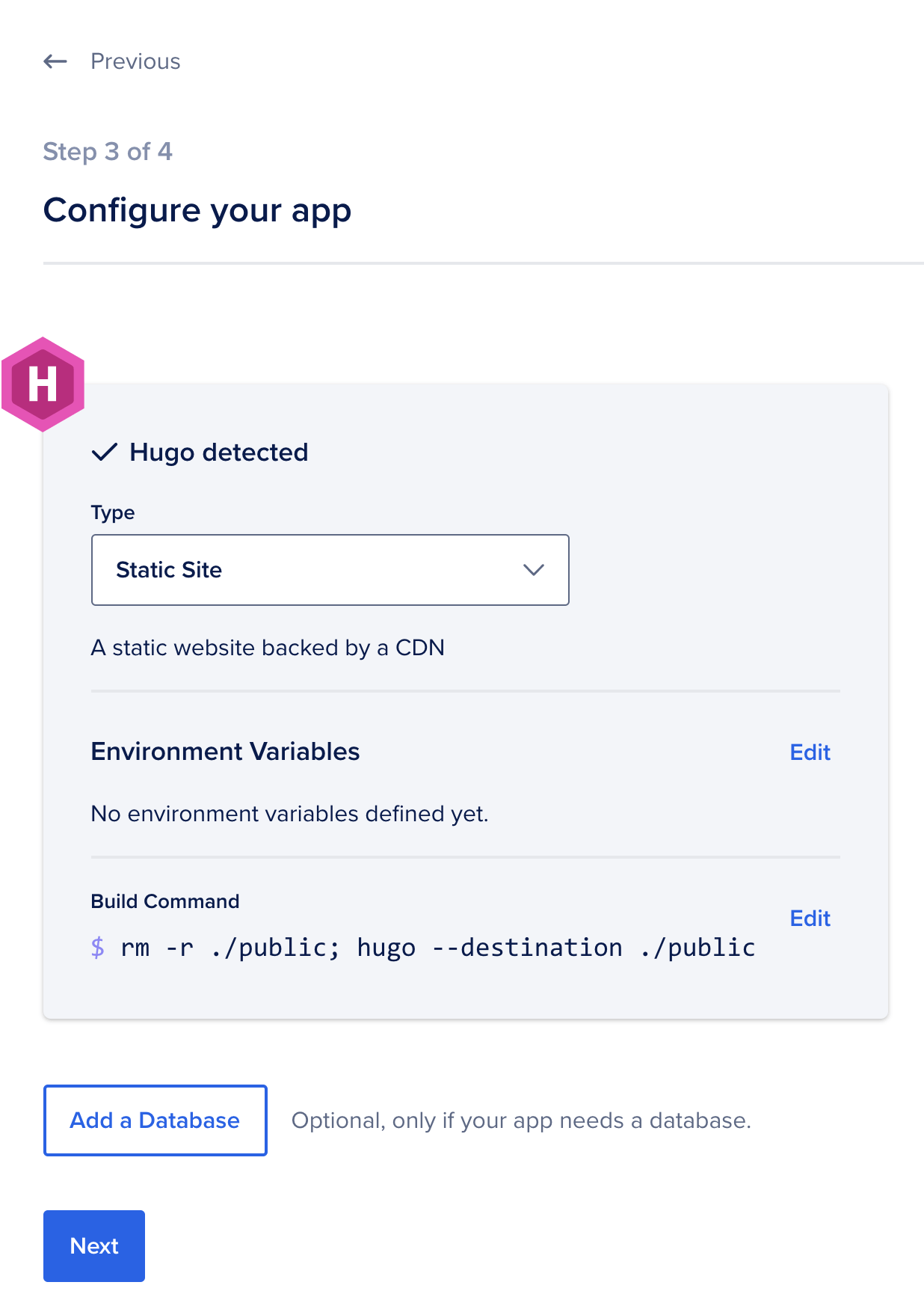Edit the Build Command

point(810,919)
